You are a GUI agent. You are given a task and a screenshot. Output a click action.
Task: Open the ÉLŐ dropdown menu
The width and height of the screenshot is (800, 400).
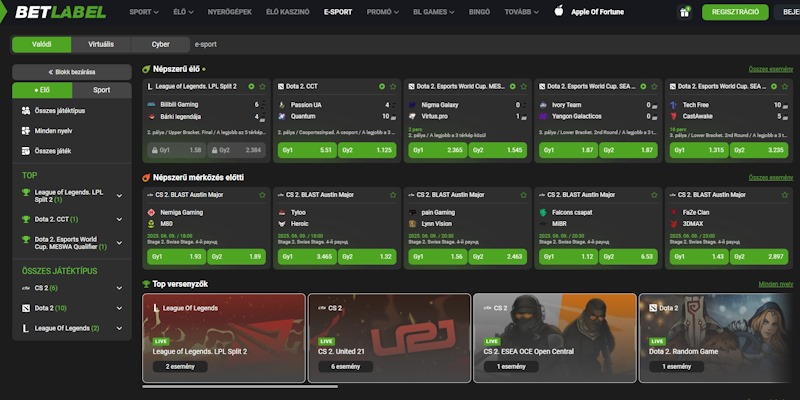pos(183,12)
